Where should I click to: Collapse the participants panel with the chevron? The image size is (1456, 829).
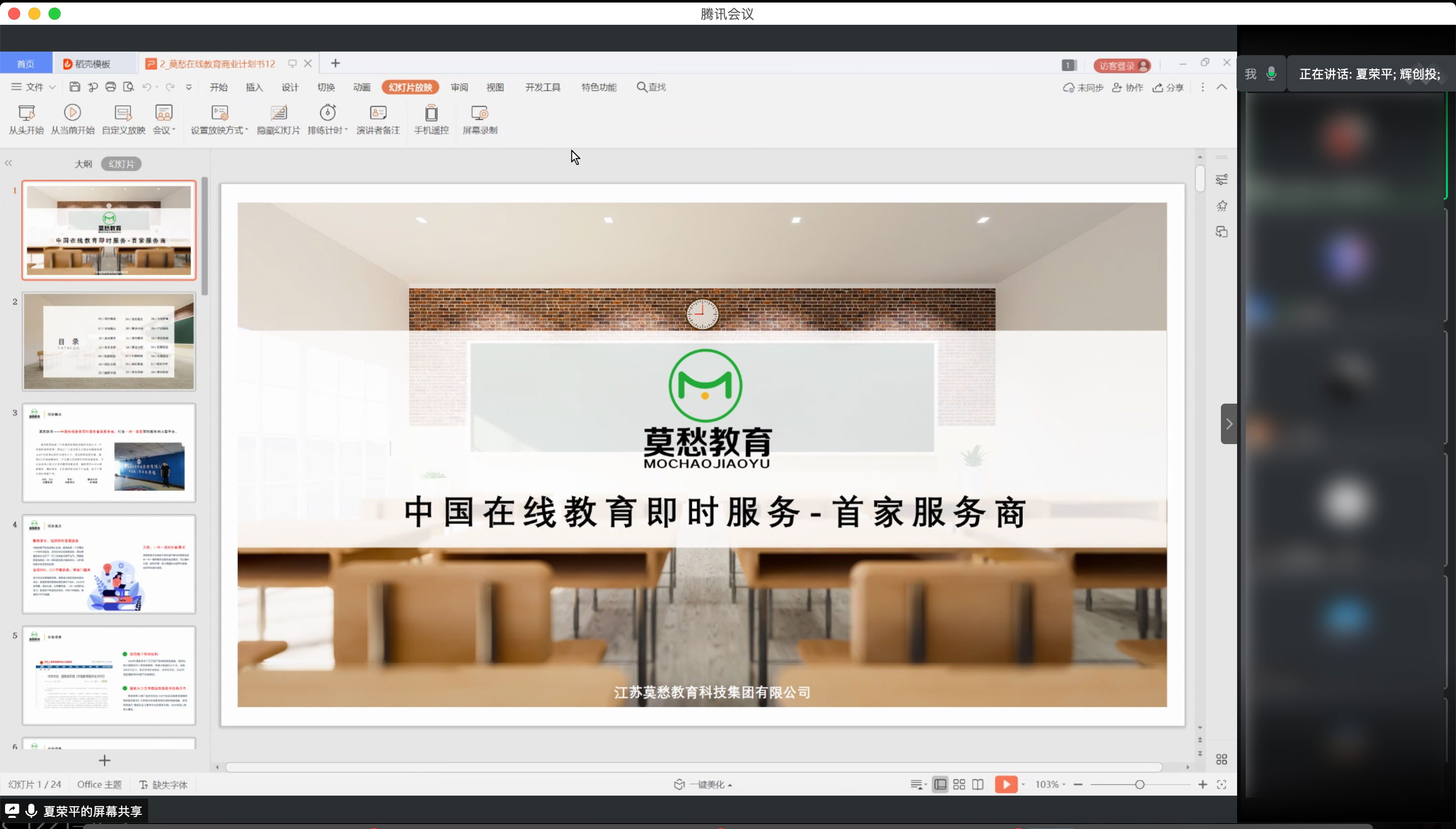tap(1228, 424)
